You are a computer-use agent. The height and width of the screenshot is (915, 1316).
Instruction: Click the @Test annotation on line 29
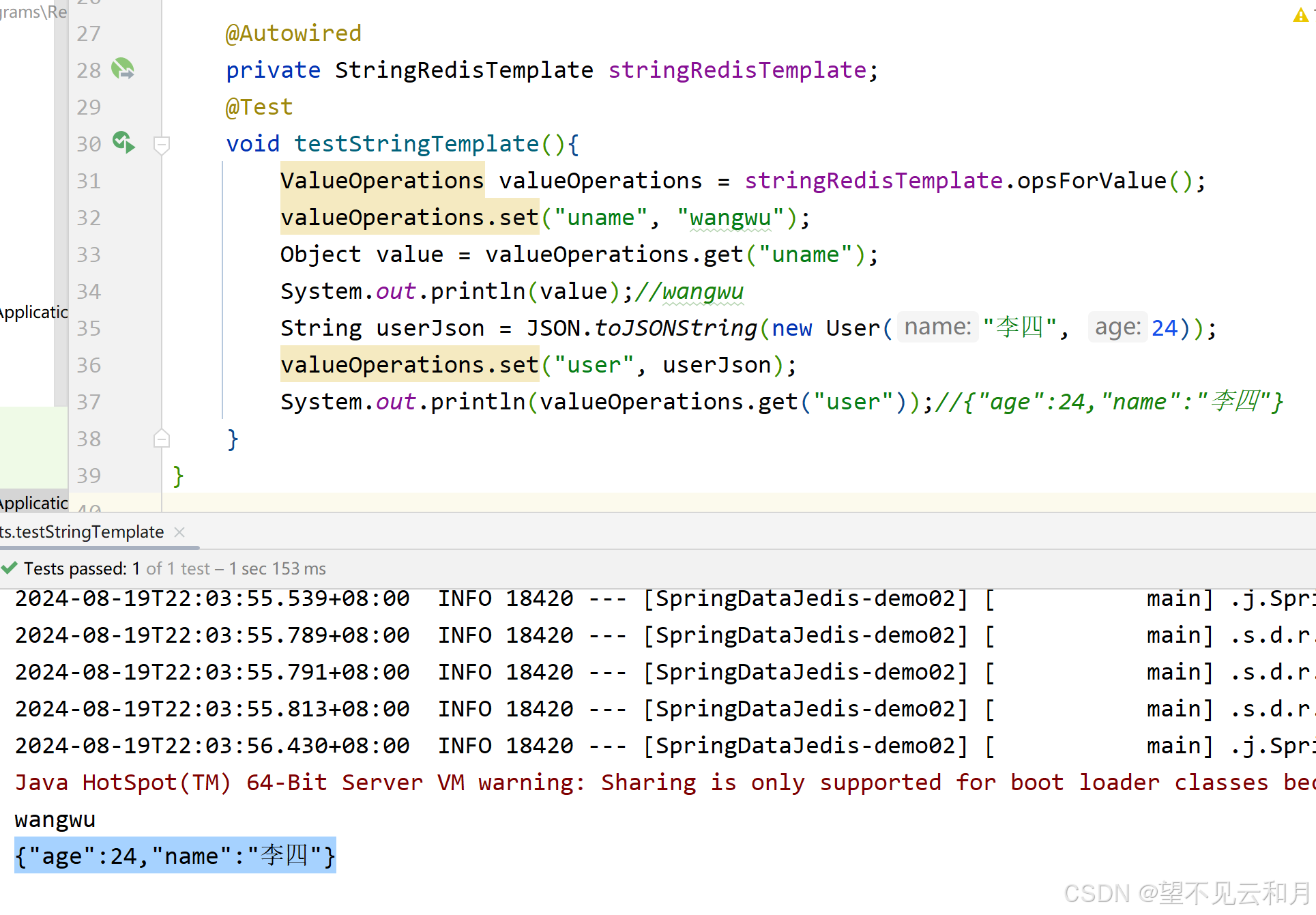259,107
